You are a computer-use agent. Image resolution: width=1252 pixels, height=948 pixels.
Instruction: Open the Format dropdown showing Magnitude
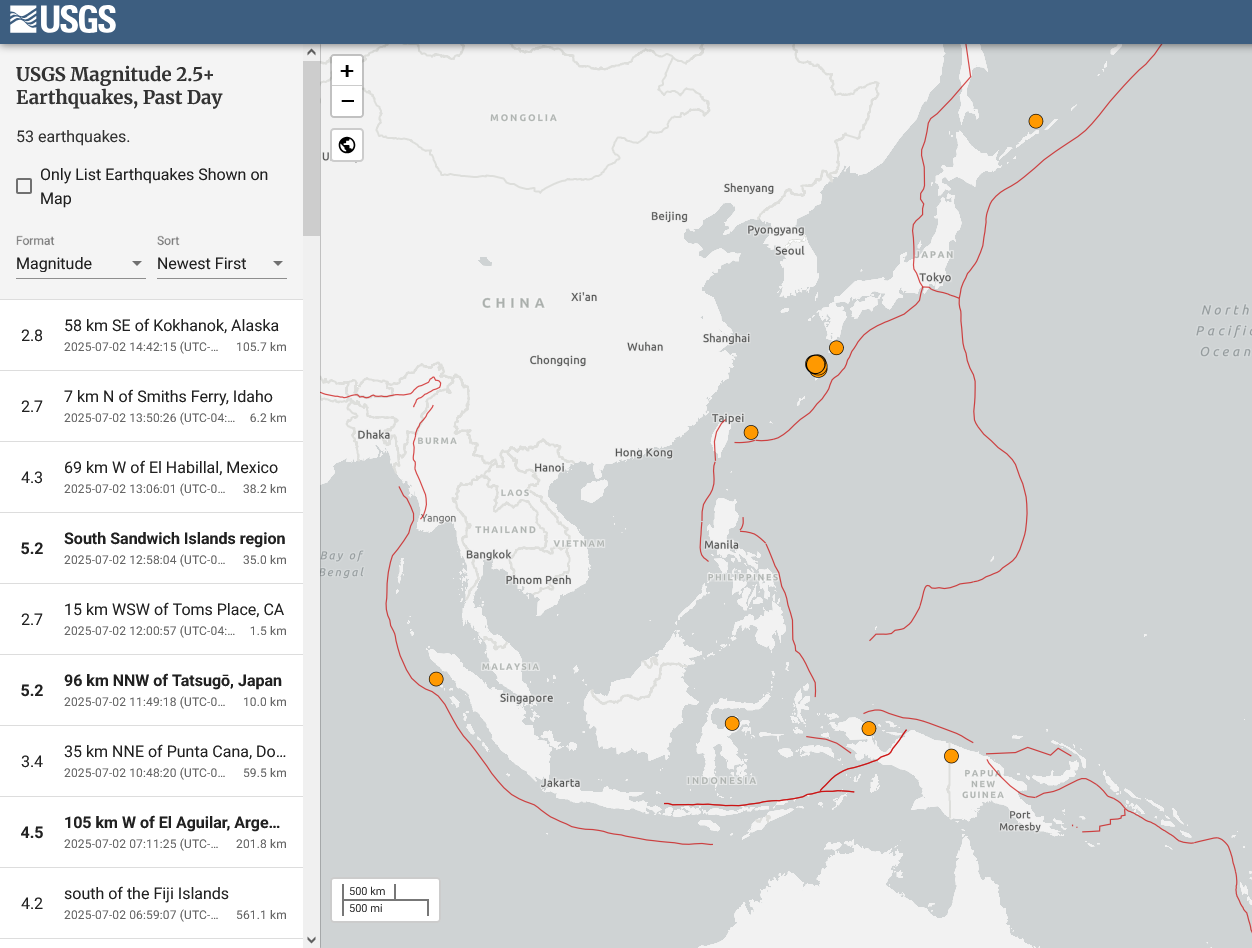tap(81, 264)
